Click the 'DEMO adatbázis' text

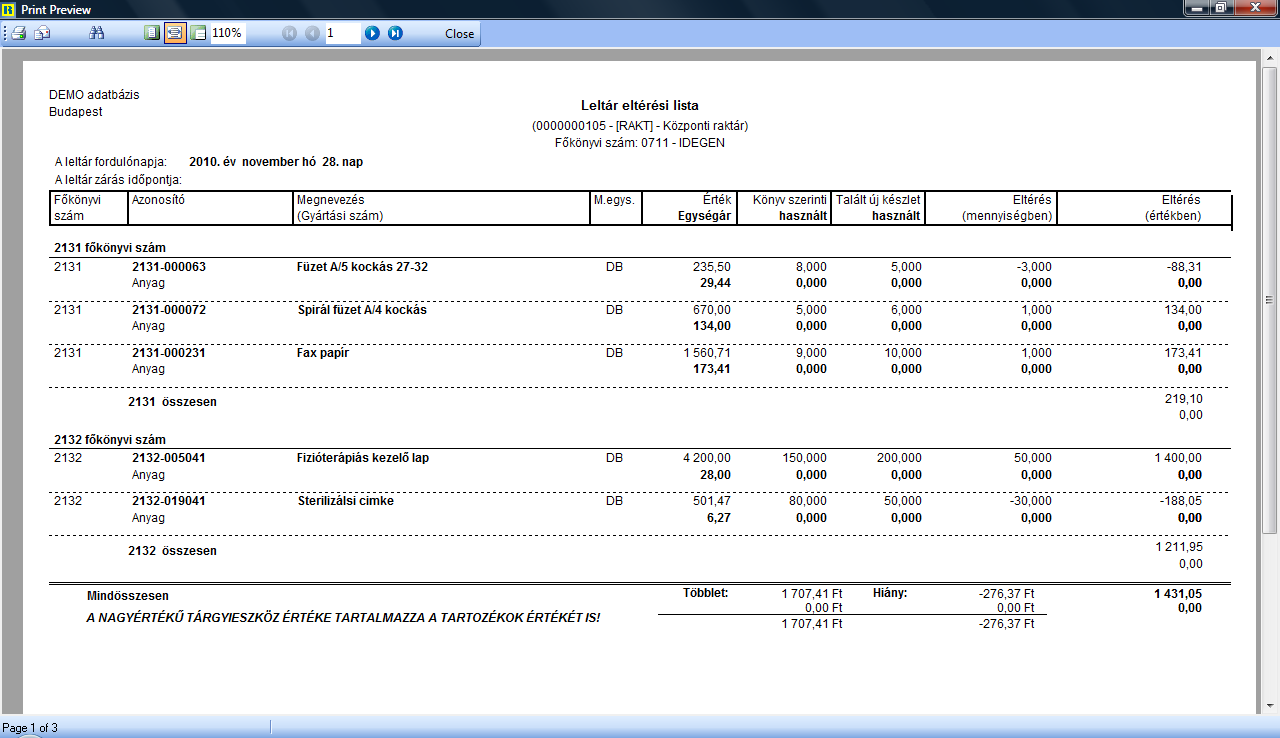[x=94, y=95]
